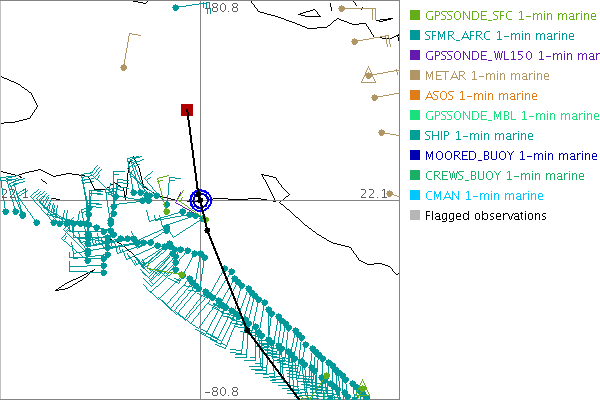Click the CMAN cyan legend square
600x400 pixels.
coord(416,196)
